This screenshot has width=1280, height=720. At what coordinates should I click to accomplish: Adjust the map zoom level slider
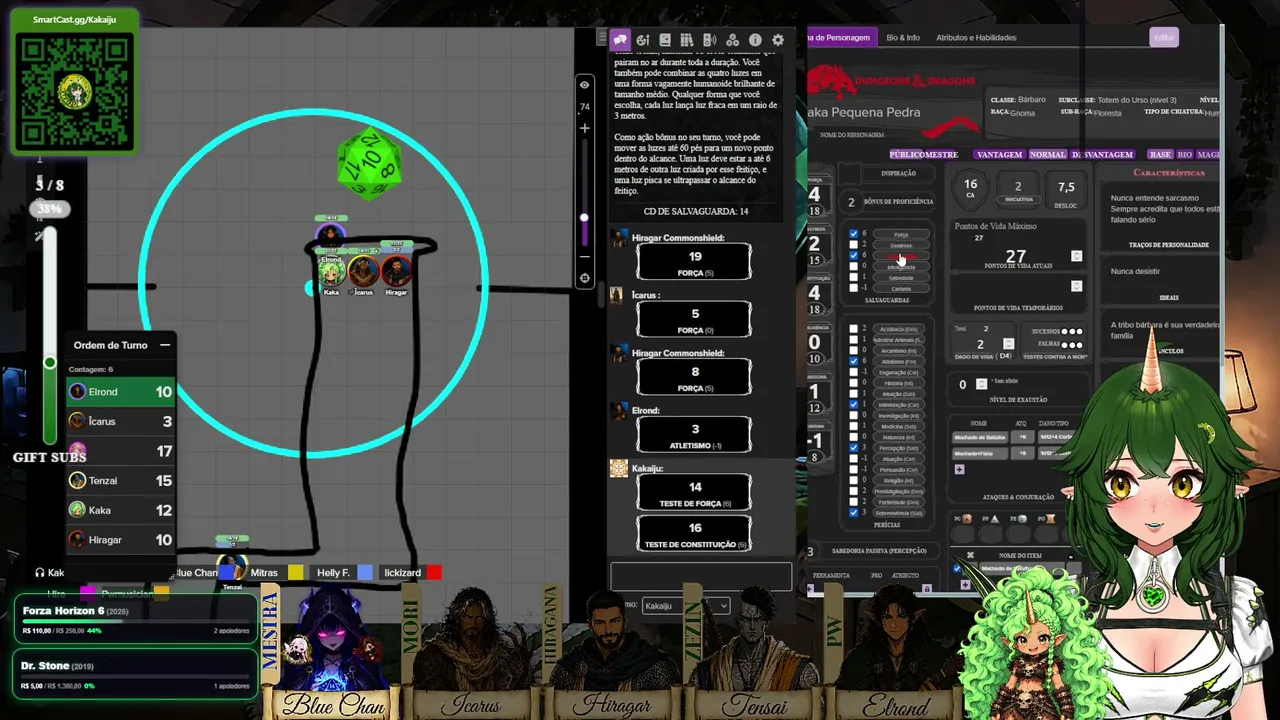pyautogui.click(x=584, y=218)
